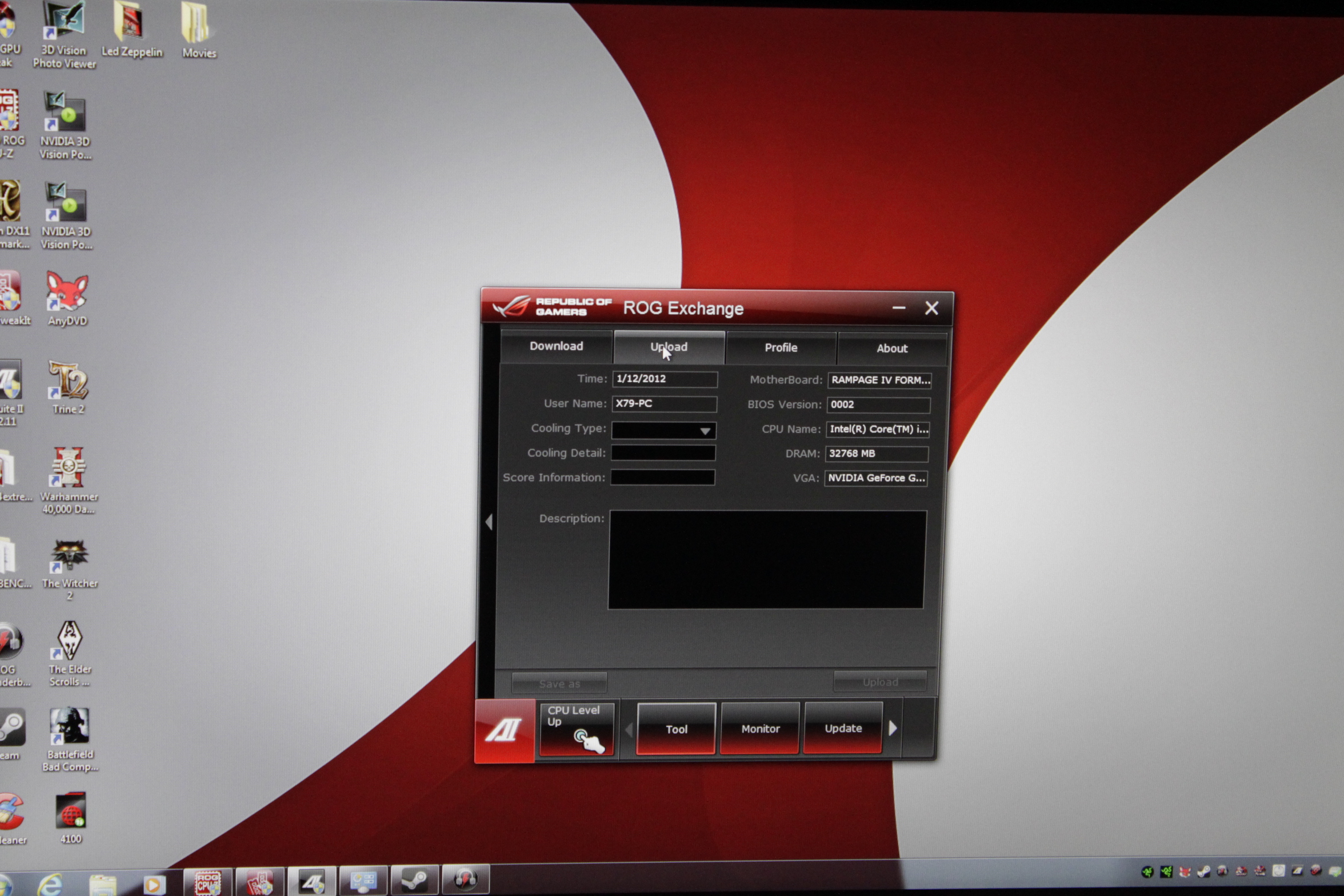Click the VGA field NVIDIA GeForce
Image resolution: width=1344 pixels, height=896 pixels.
[x=875, y=478]
